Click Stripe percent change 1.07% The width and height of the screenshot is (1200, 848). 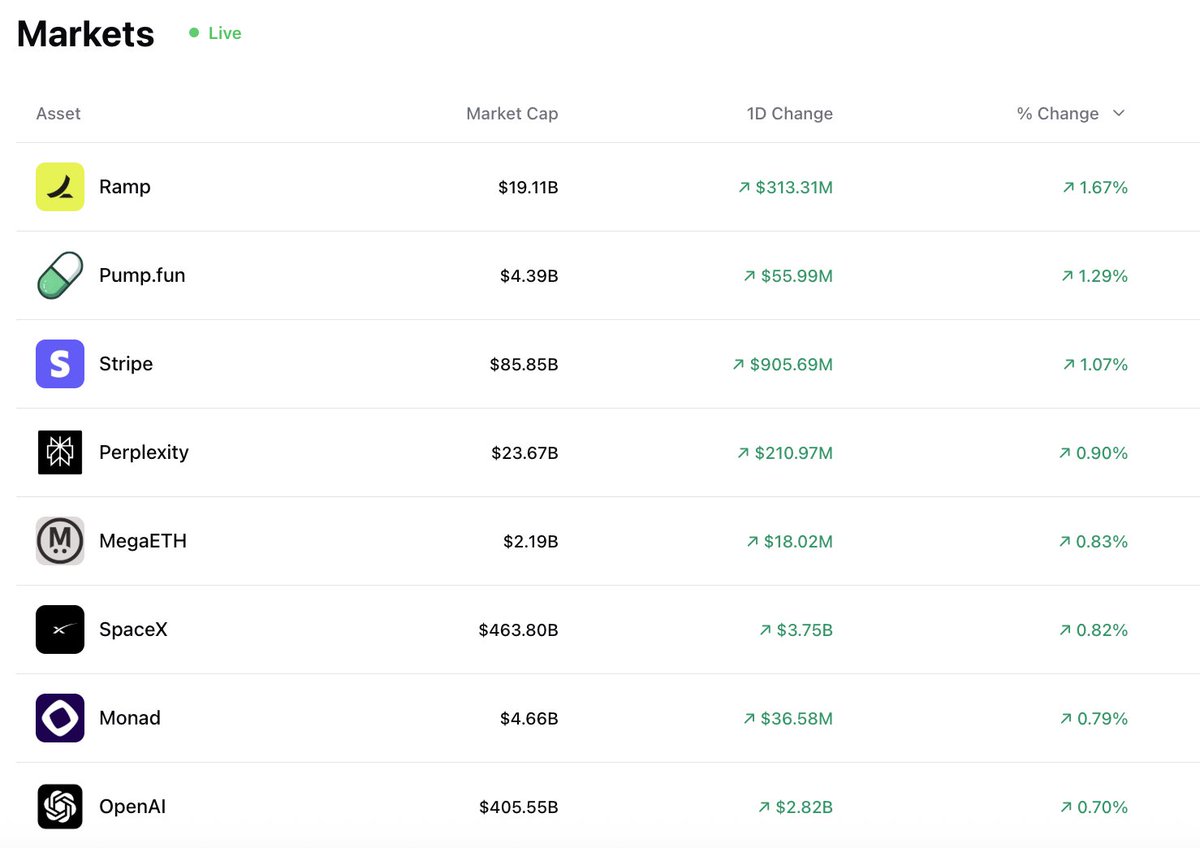[x=1095, y=364]
